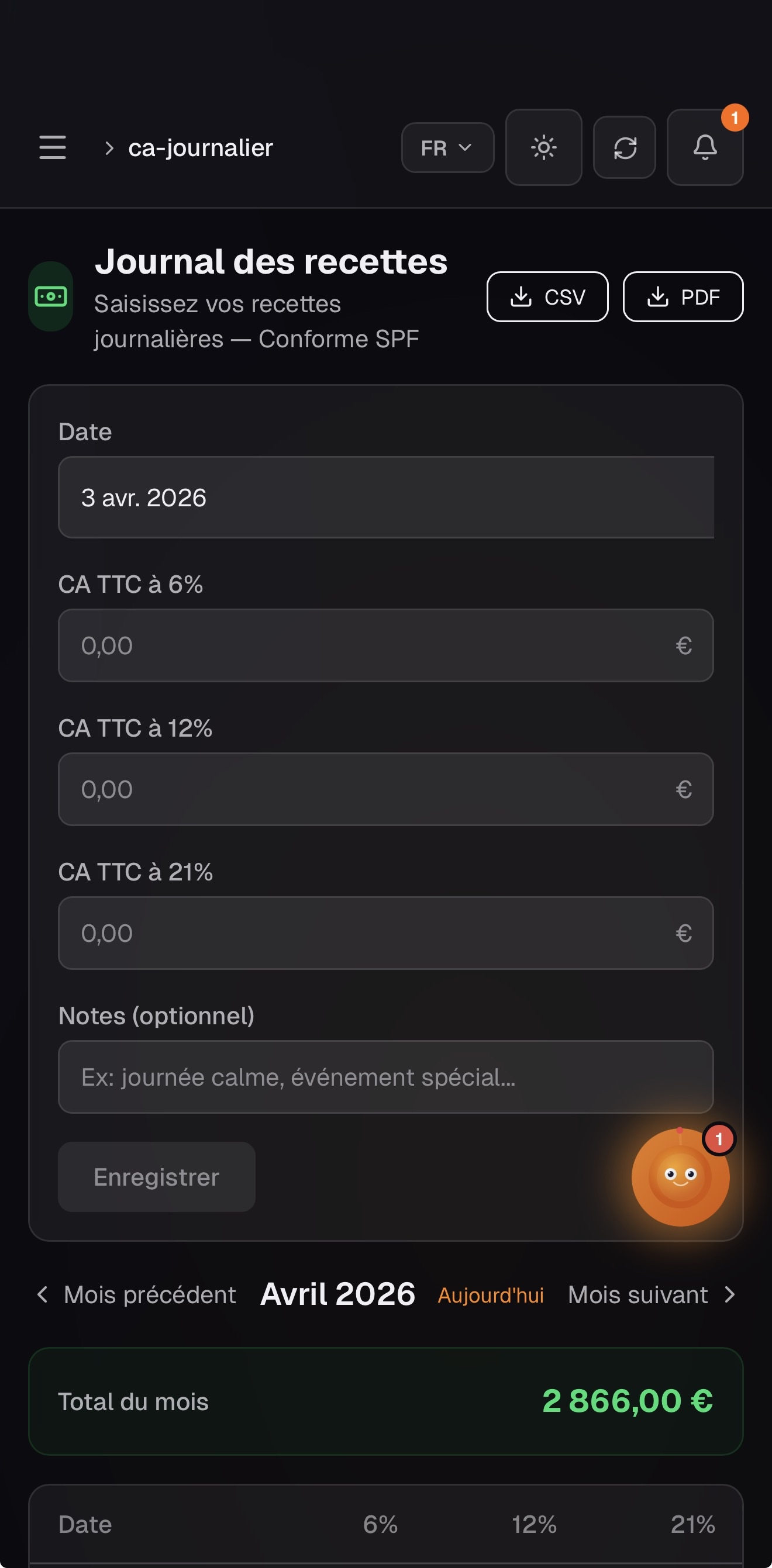Toggle light theme with sun icon
Screen dimensions: 772x1568
click(543, 147)
